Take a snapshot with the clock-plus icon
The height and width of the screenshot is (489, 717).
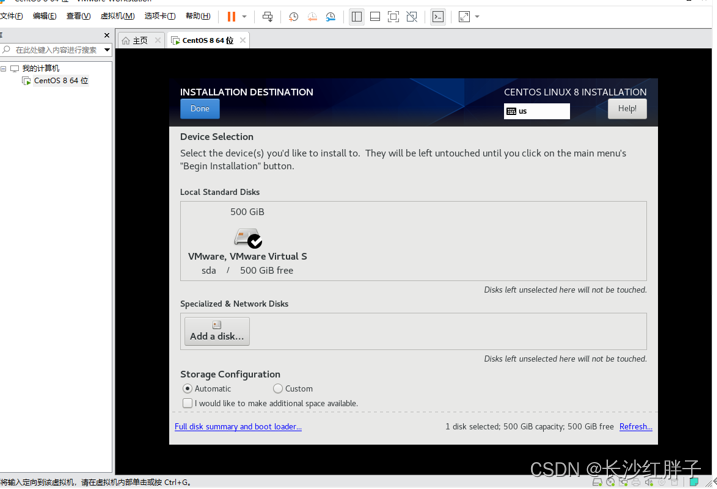294,17
